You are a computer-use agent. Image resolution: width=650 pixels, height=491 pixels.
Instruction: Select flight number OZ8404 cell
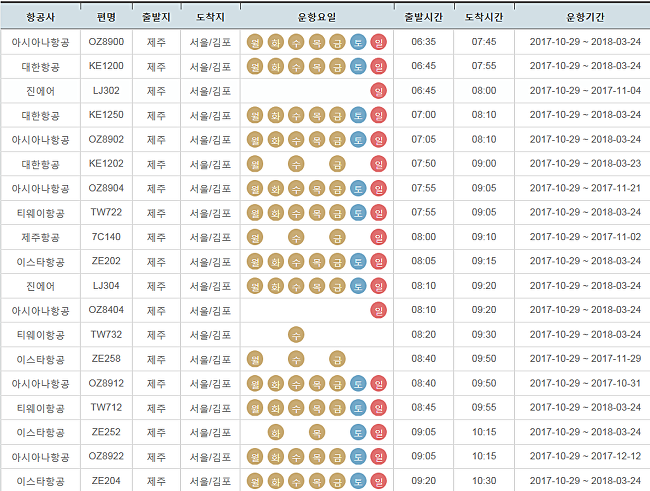[106, 310]
